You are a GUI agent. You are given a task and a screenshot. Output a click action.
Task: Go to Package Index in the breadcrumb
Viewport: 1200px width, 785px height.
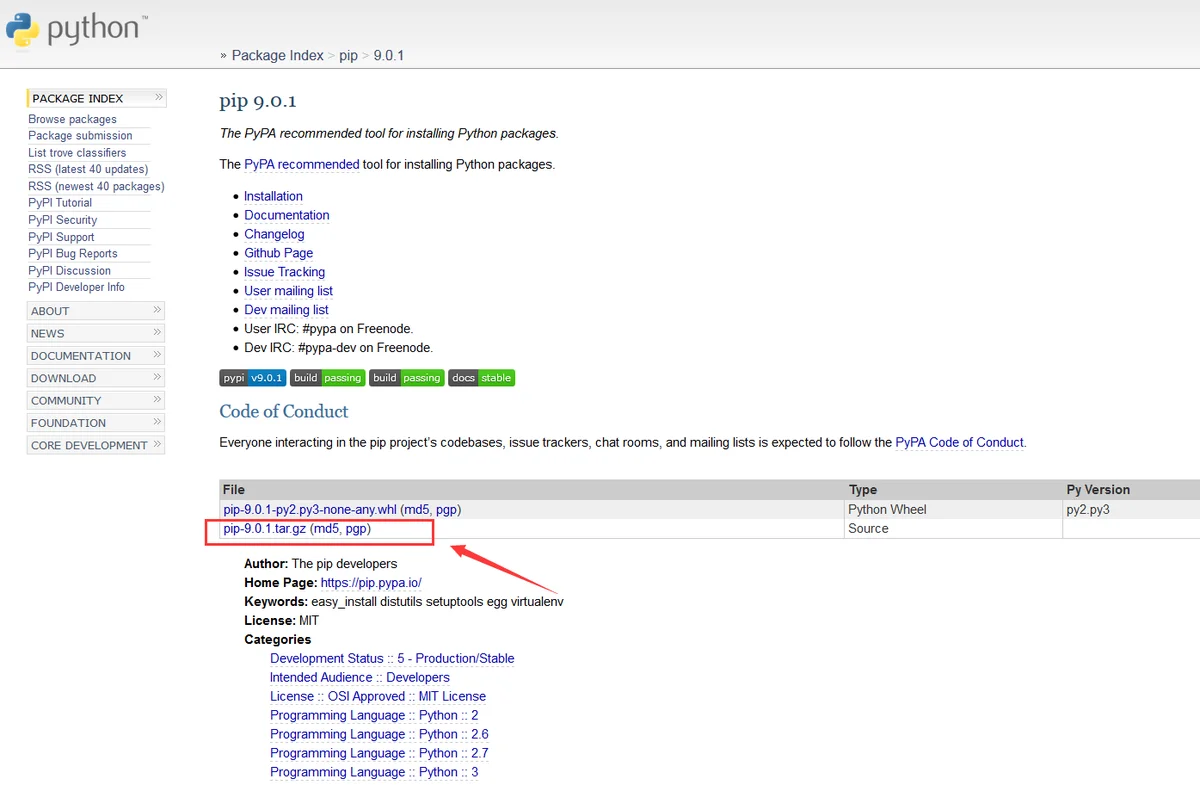coord(278,56)
